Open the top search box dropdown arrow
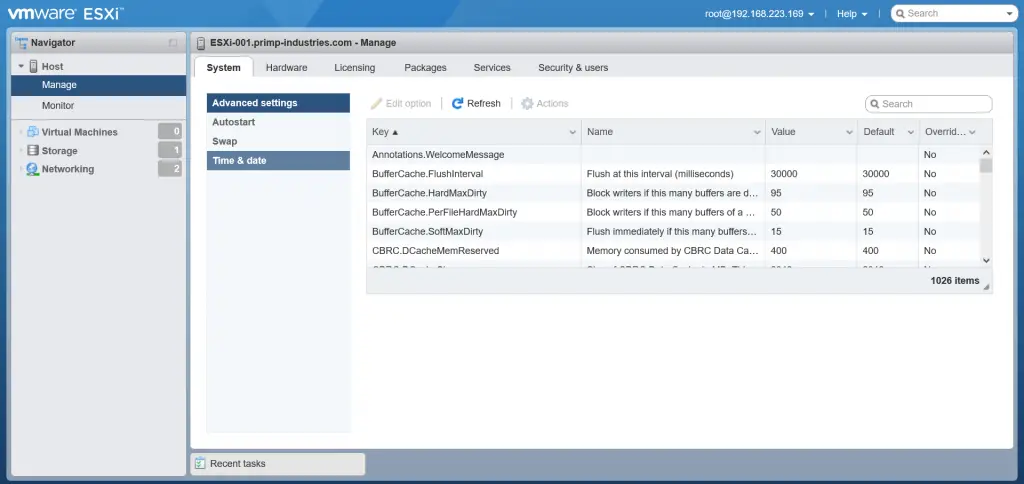This screenshot has width=1024, height=484. coord(1010,14)
